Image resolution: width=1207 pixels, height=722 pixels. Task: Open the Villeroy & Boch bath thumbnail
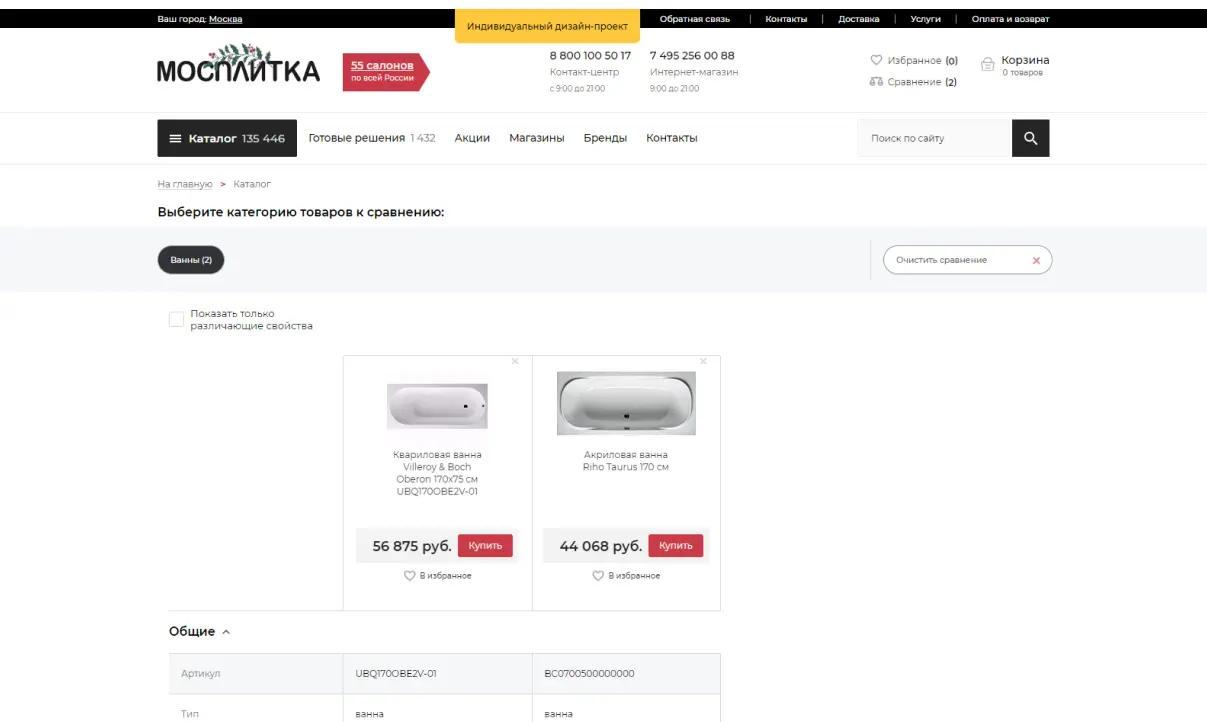click(x=437, y=406)
